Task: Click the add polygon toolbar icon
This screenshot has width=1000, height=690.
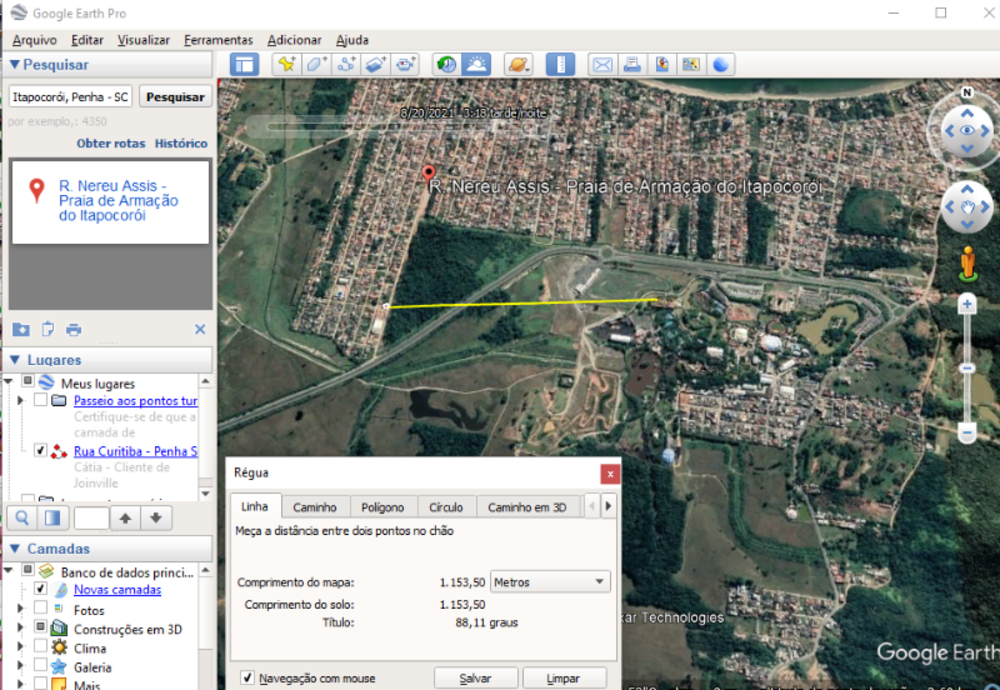Action: tap(317, 65)
